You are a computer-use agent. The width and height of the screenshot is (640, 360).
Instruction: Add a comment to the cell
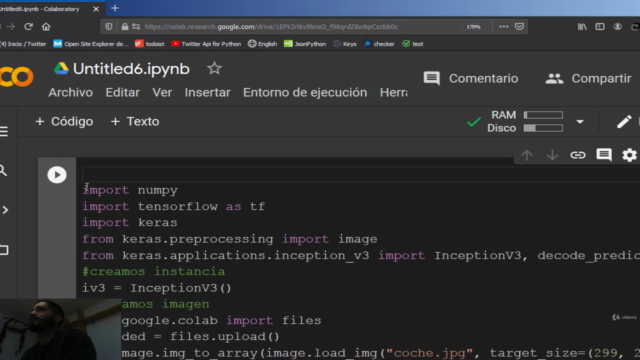(604, 155)
